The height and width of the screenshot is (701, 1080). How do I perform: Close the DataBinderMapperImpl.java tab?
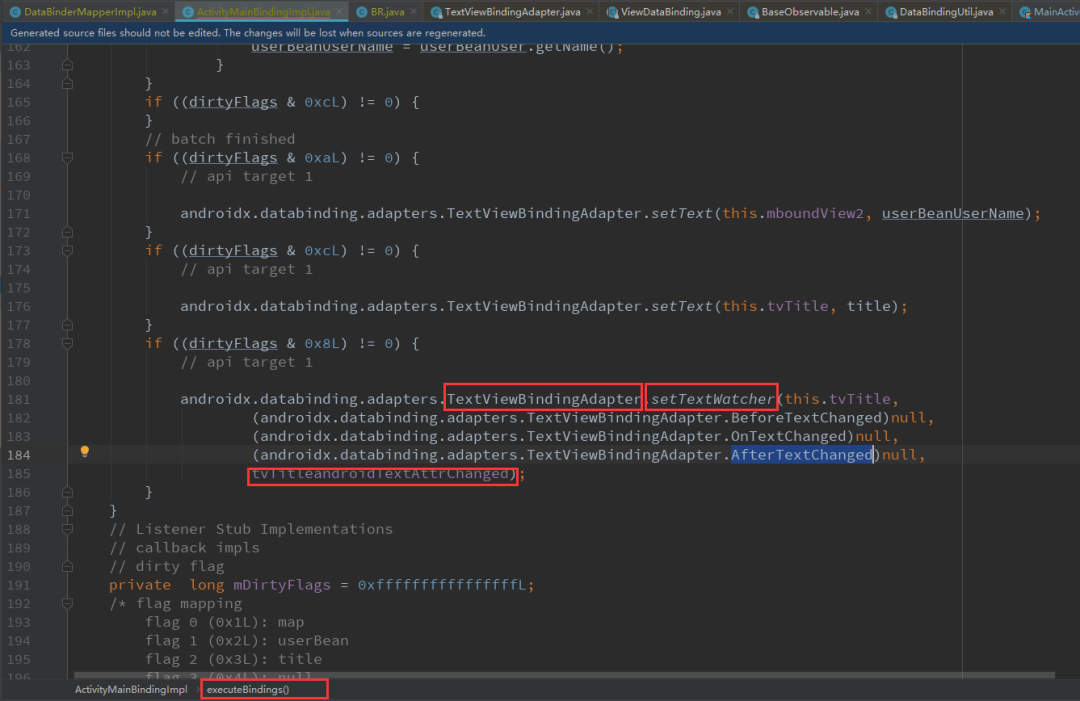click(x=166, y=12)
